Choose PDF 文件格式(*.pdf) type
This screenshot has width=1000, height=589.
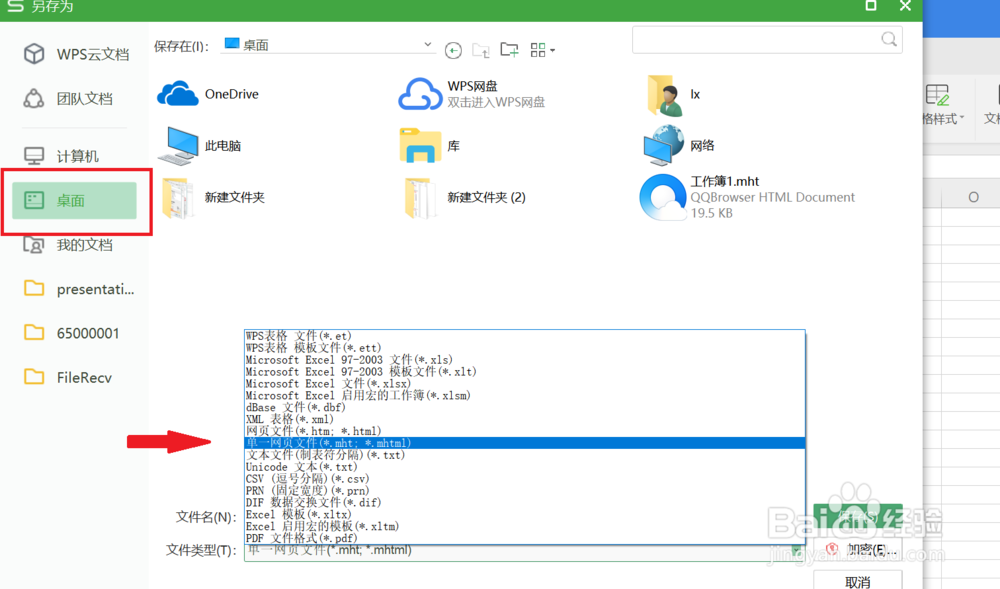[x=524, y=539]
